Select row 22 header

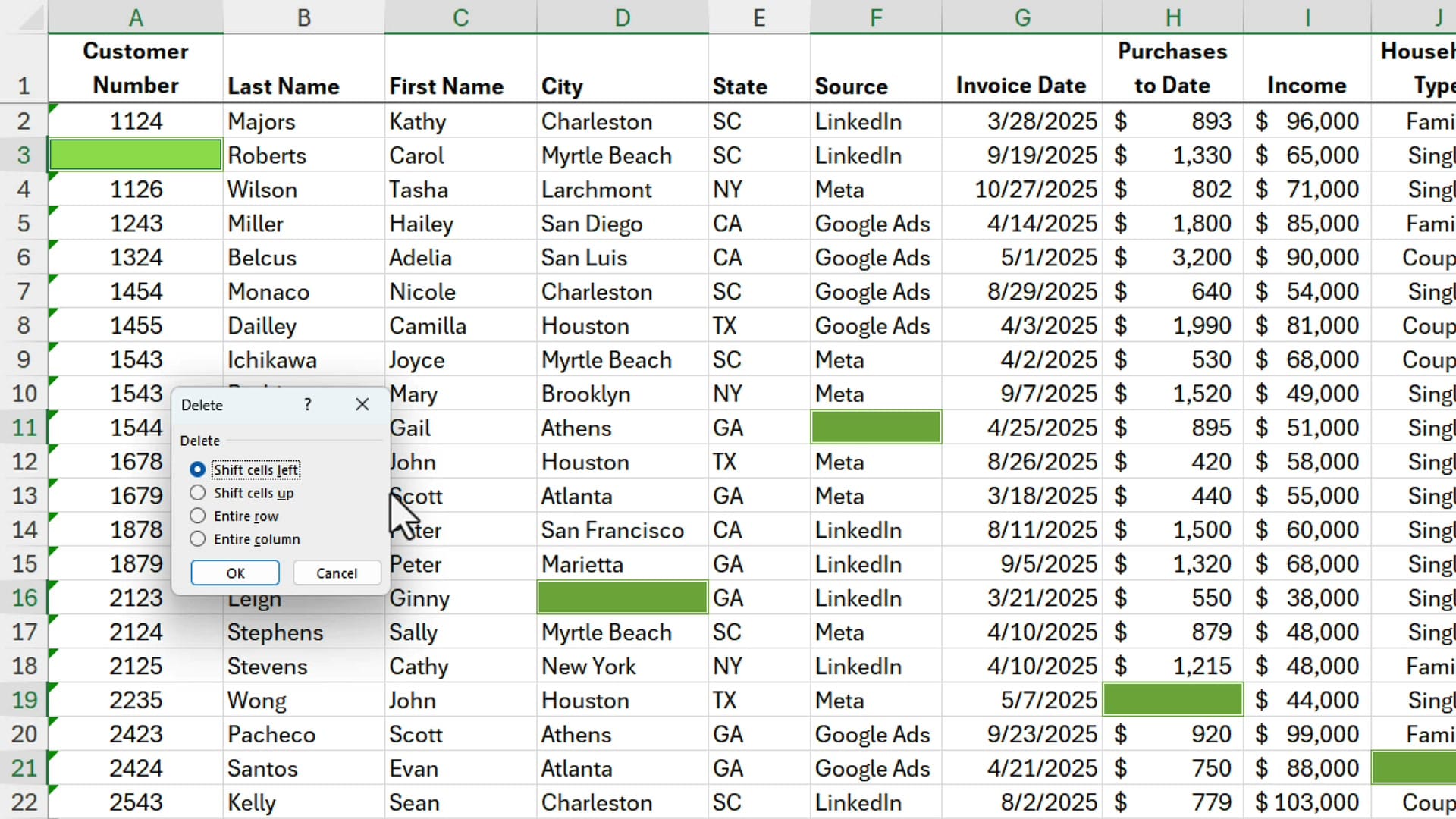(x=24, y=802)
